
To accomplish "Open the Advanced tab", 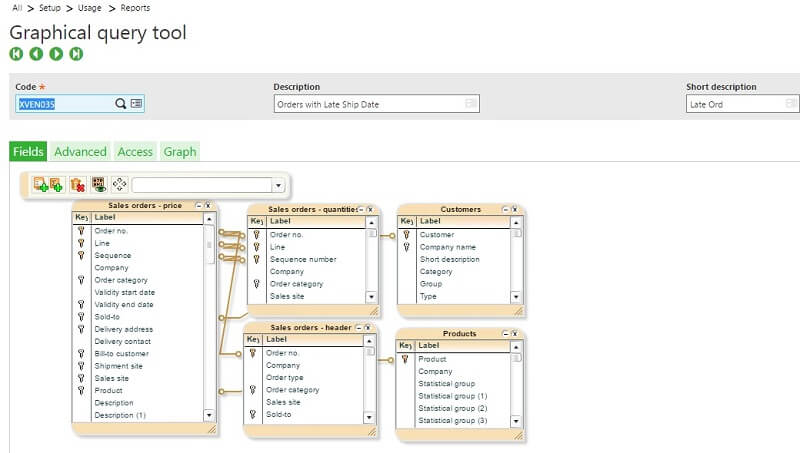I will [80, 152].
